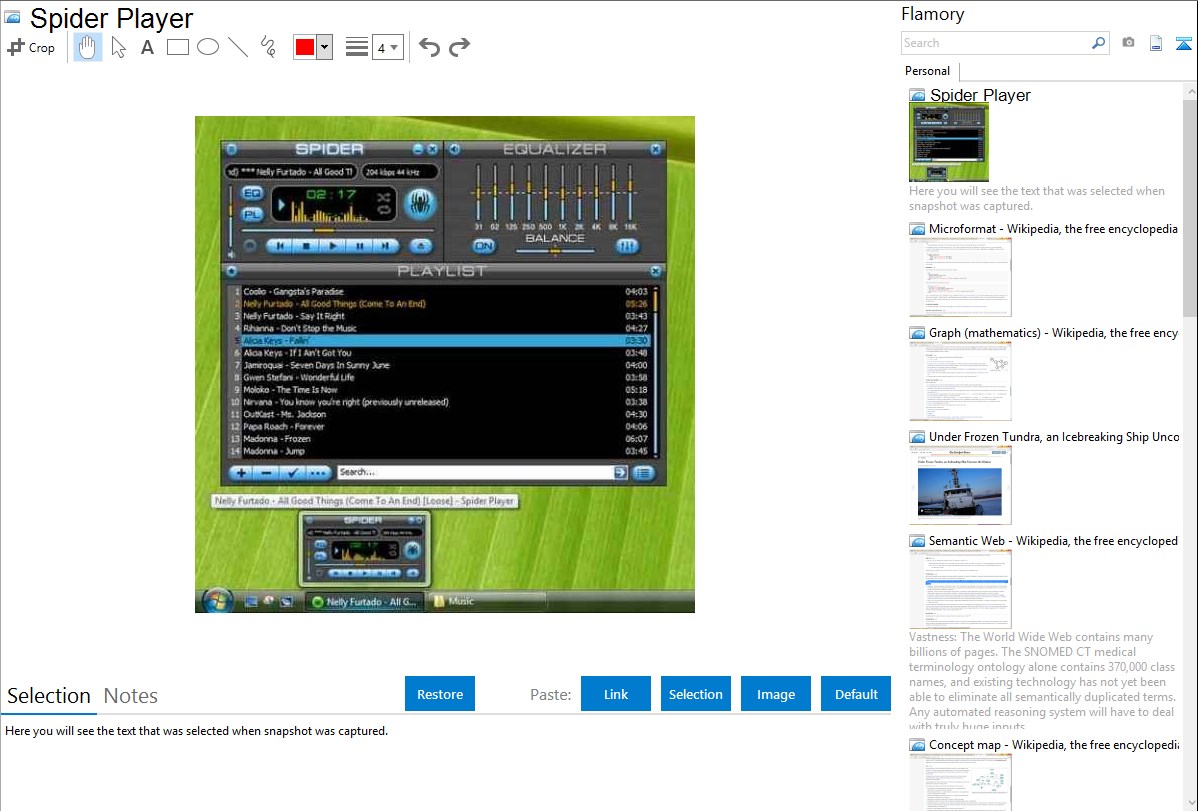Click the Paste Selection button

(x=695, y=694)
